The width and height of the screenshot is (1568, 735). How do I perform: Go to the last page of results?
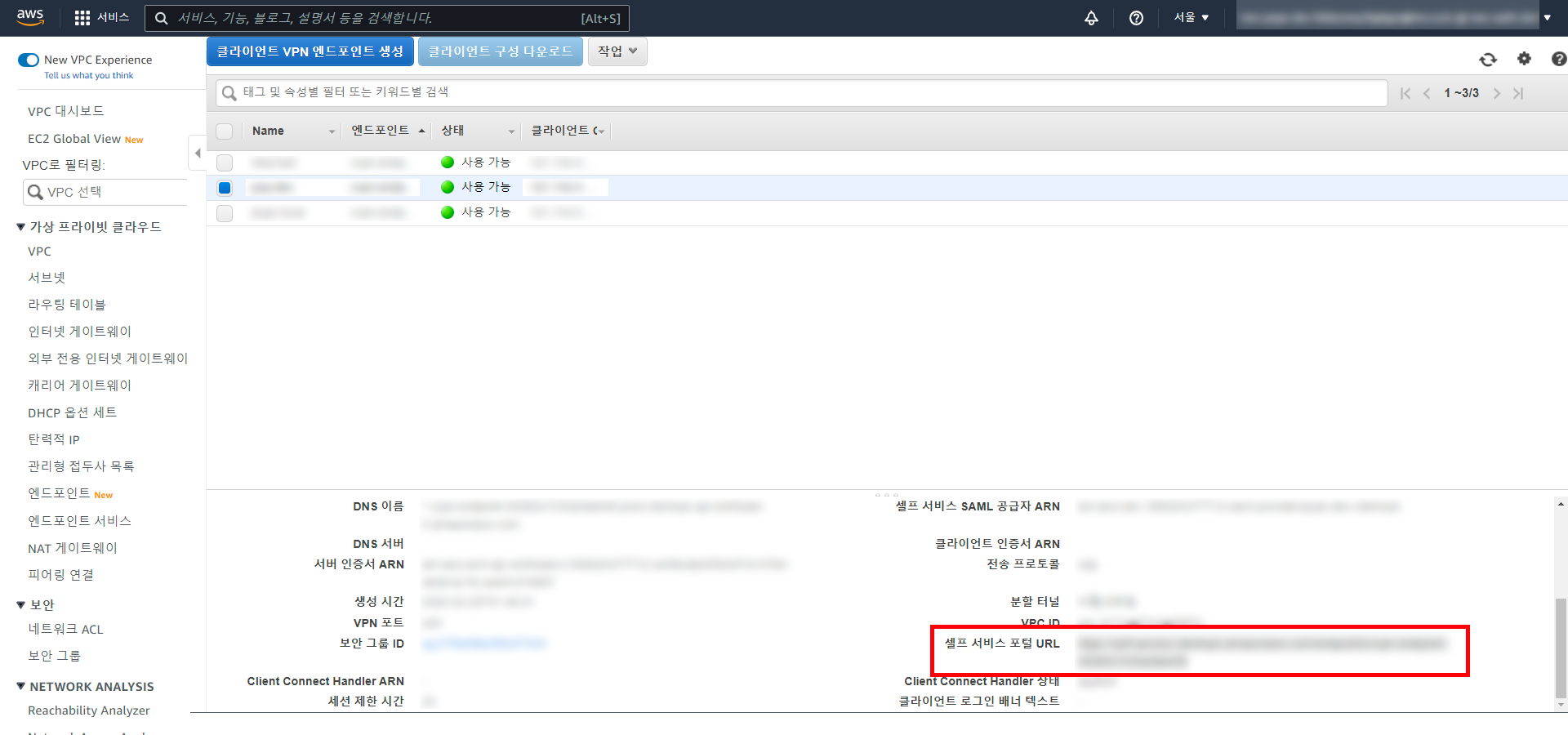pos(1518,93)
